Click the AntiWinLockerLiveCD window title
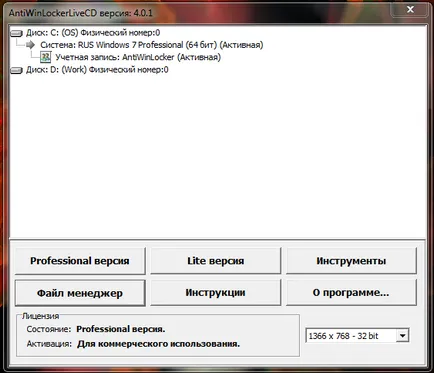The height and width of the screenshot is (373, 434). click(80, 13)
